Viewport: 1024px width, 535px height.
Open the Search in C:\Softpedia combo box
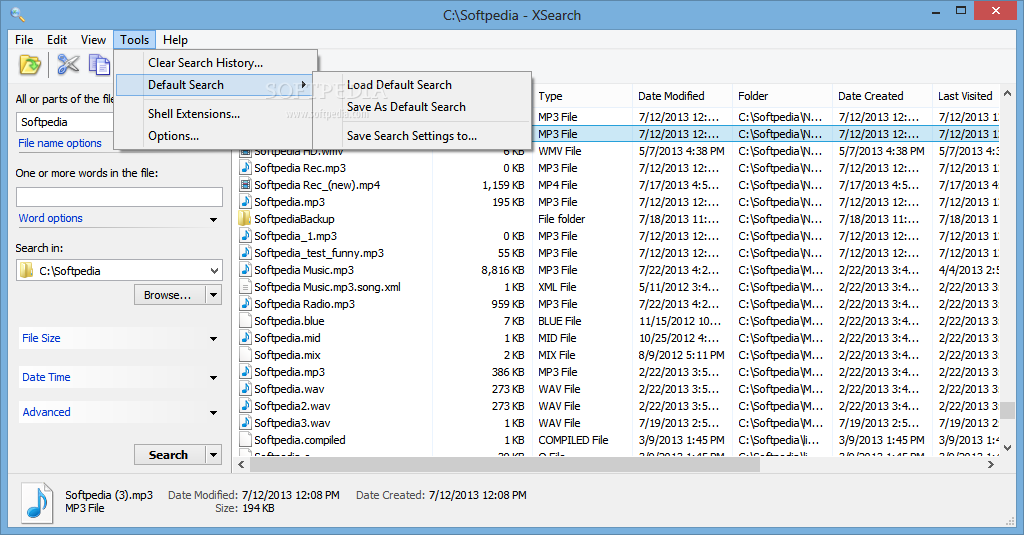[x=119, y=270]
